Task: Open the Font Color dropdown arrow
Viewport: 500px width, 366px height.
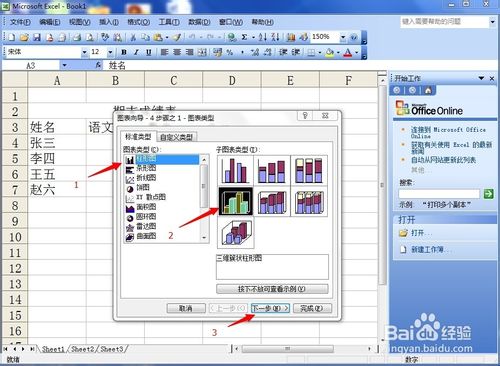Action: (356, 53)
